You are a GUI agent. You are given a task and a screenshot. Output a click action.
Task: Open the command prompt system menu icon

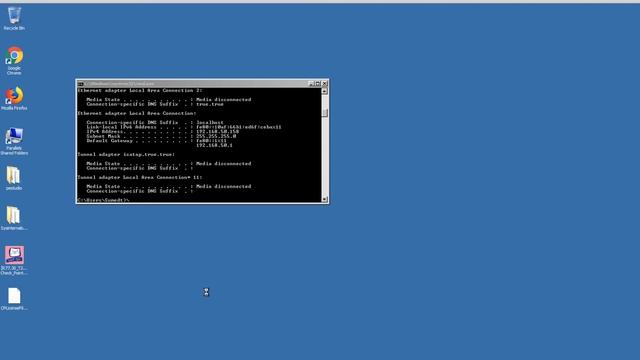pyautogui.click(x=81, y=84)
